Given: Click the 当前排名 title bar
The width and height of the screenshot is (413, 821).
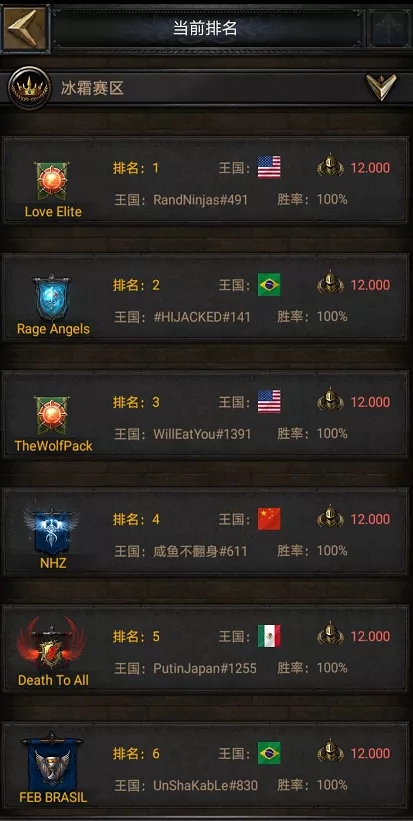Looking at the screenshot, I should [x=206, y=28].
